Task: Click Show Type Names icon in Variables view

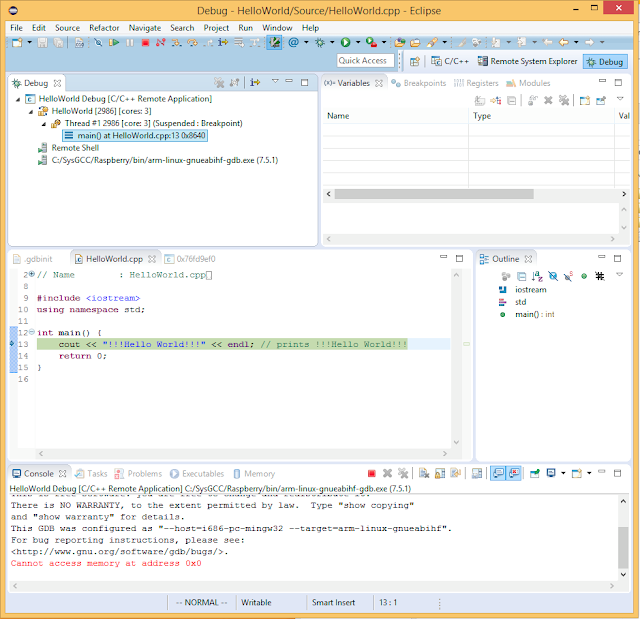Action: [x=480, y=100]
